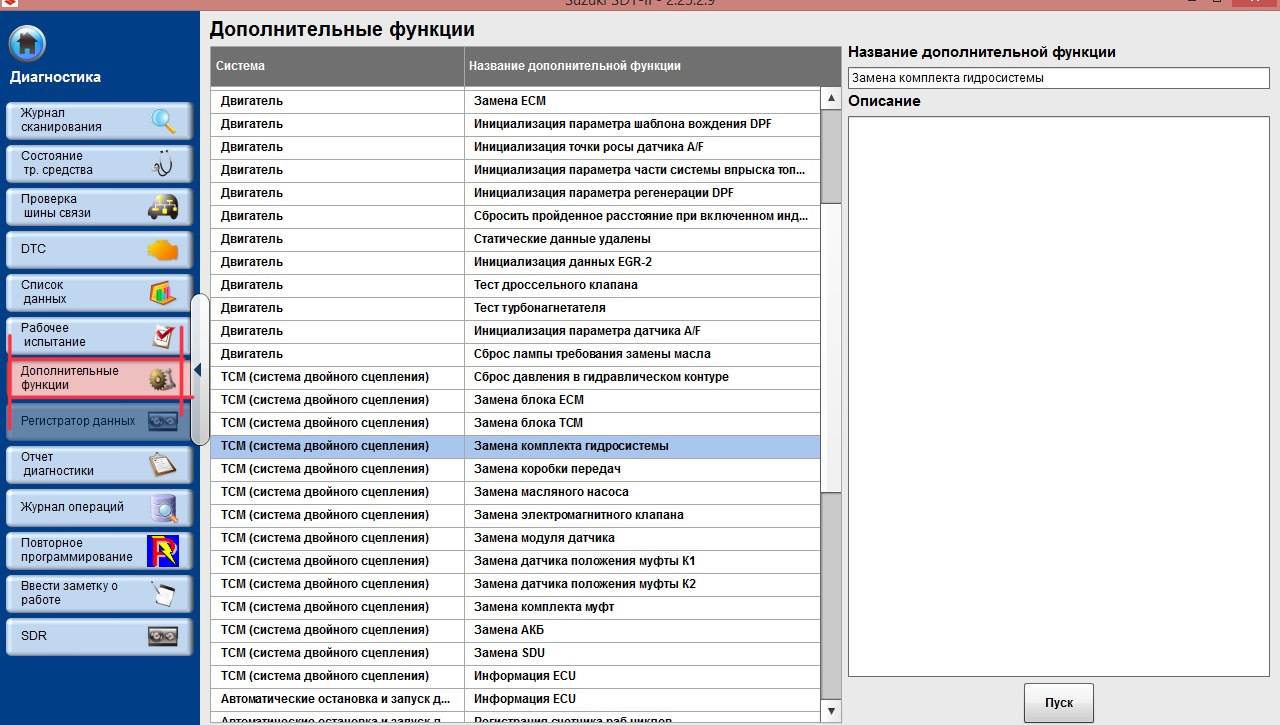
Task: Collapse sidebar with the triangle arrow
Action: [197, 370]
